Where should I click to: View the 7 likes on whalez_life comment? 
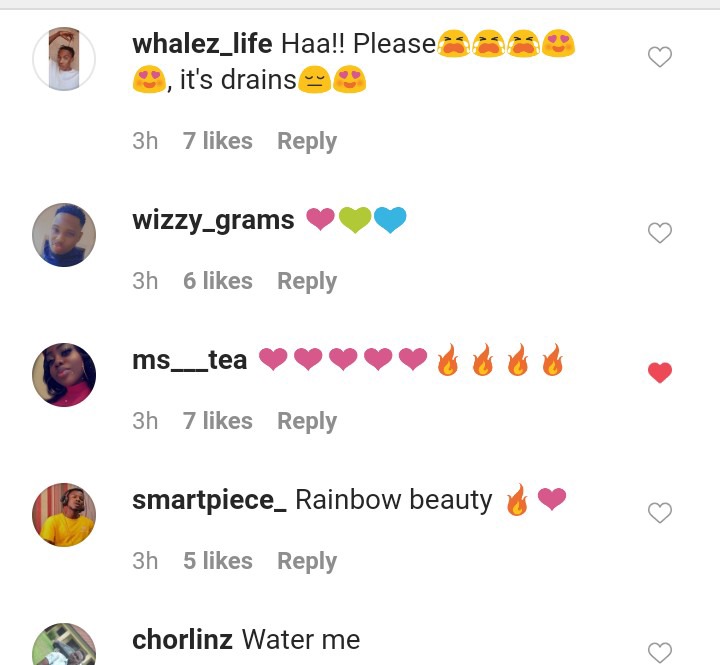[218, 141]
